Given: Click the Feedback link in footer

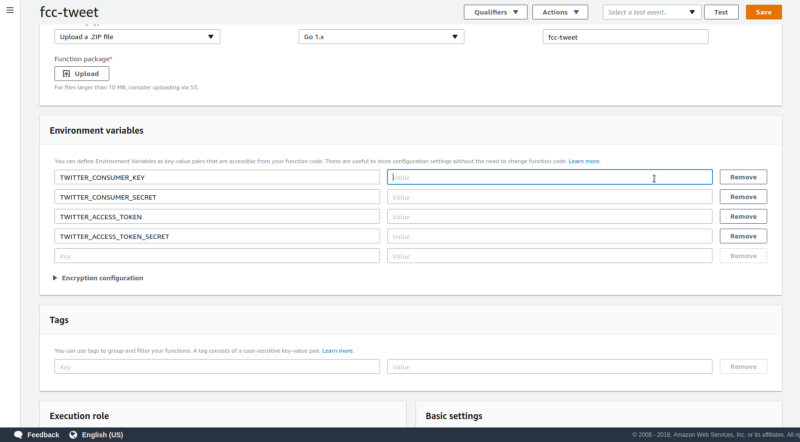Looking at the screenshot, I should pos(43,435).
